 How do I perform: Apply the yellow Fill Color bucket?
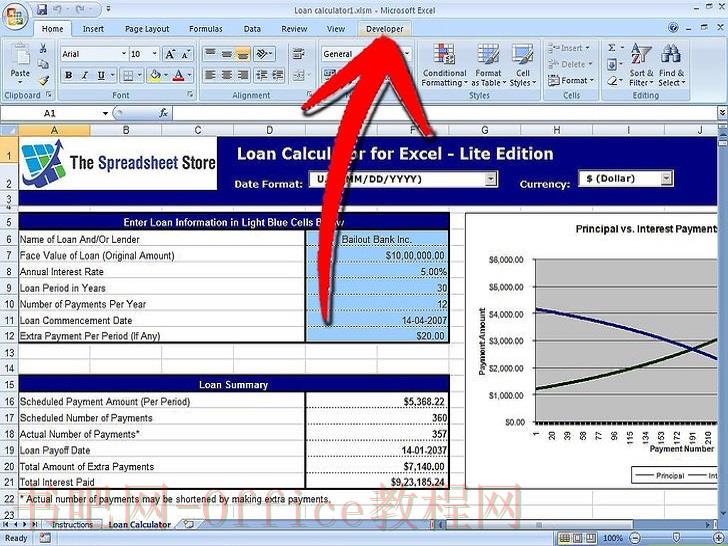tap(155, 75)
